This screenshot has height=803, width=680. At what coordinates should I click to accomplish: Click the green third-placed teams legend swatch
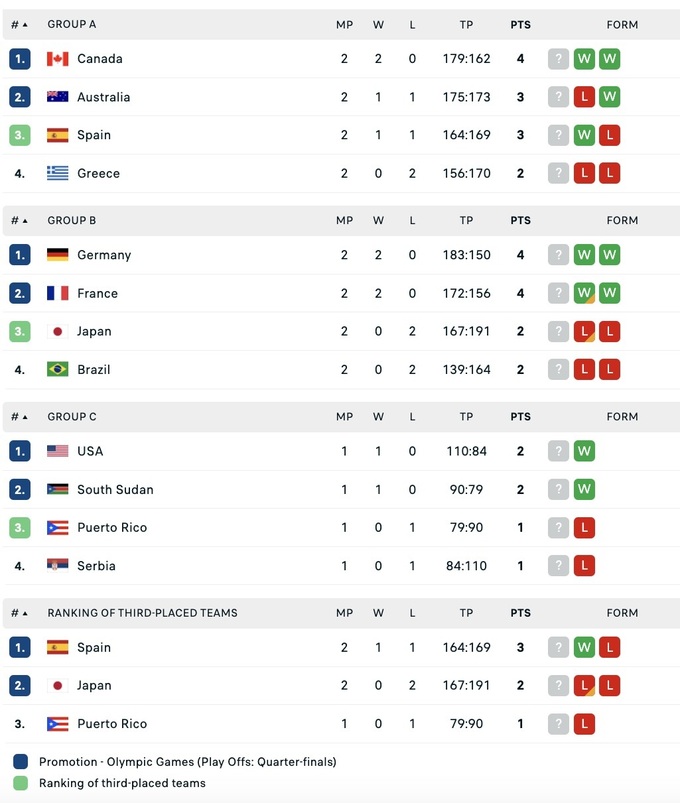point(21,783)
